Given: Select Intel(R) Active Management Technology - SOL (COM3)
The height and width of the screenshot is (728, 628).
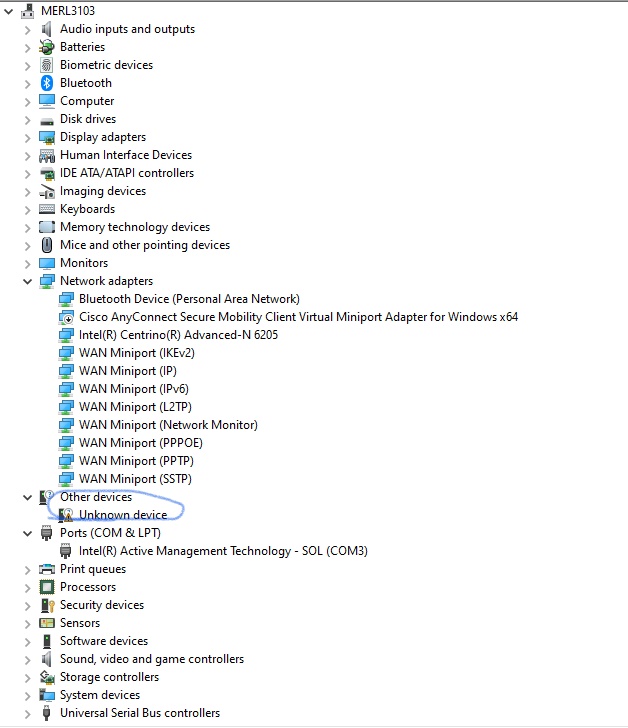Looking at the screenshot, I should (x=223, y=551).
